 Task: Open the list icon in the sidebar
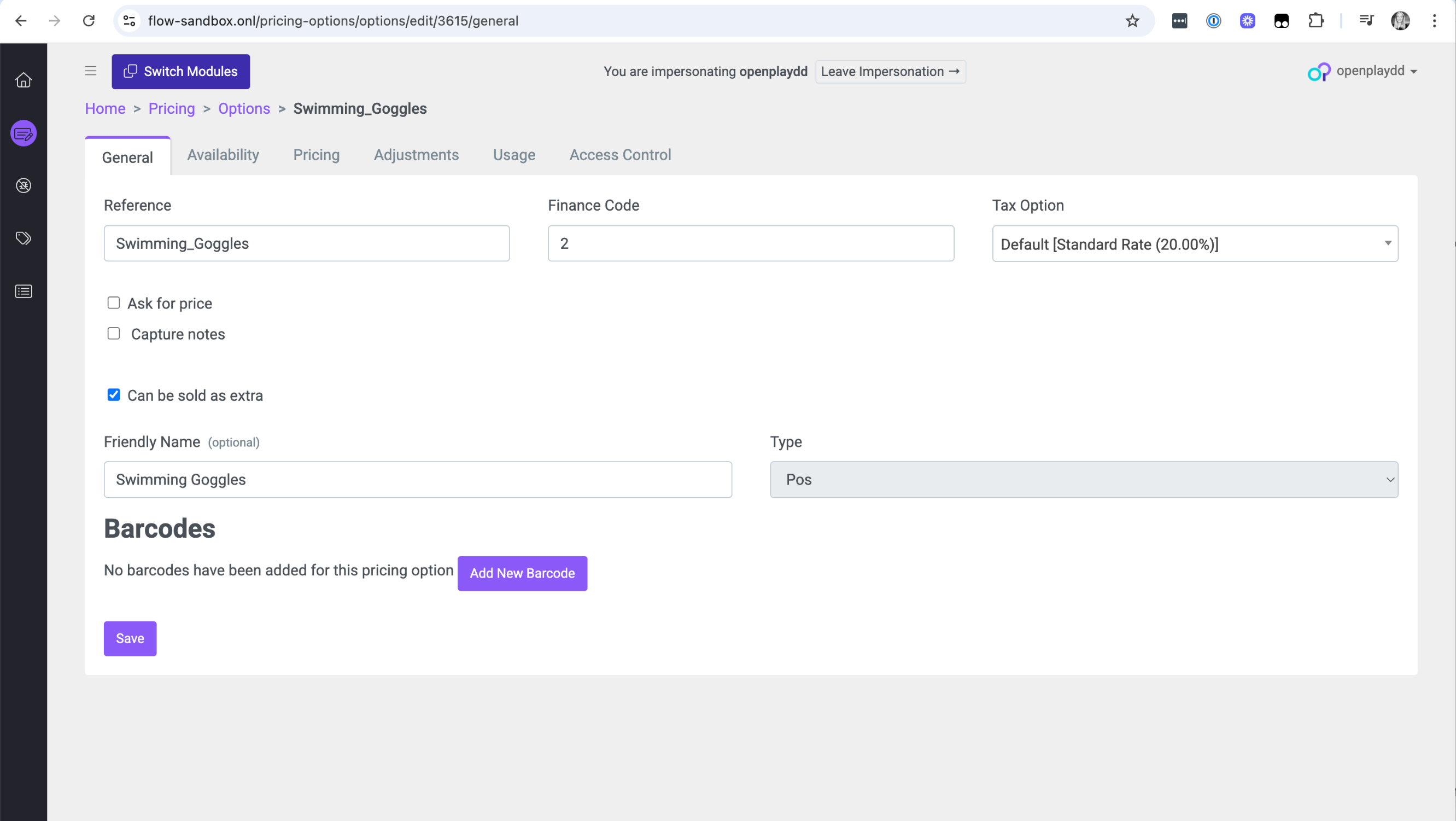click(23, 291)
